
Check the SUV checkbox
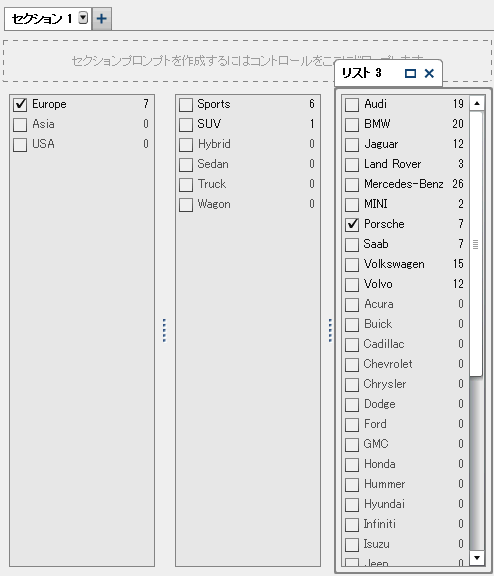pos(186,124)
